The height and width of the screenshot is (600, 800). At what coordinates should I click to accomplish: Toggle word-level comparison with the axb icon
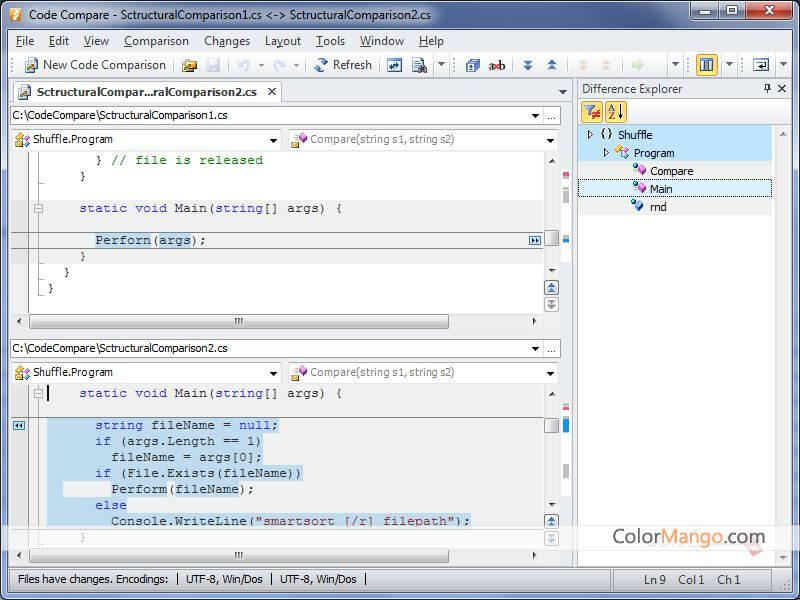(497, 65)
